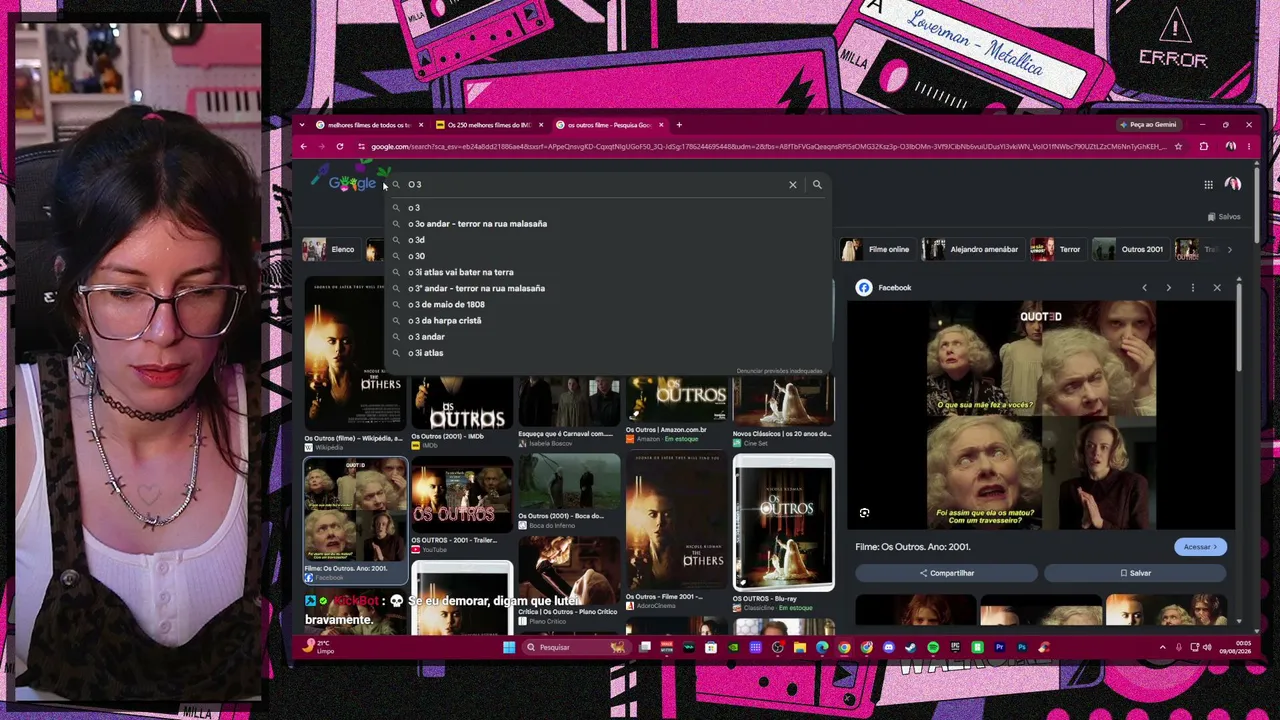Open Photoshop from the taskbar
This screenshot has width=1280, height=720.
1021,647
